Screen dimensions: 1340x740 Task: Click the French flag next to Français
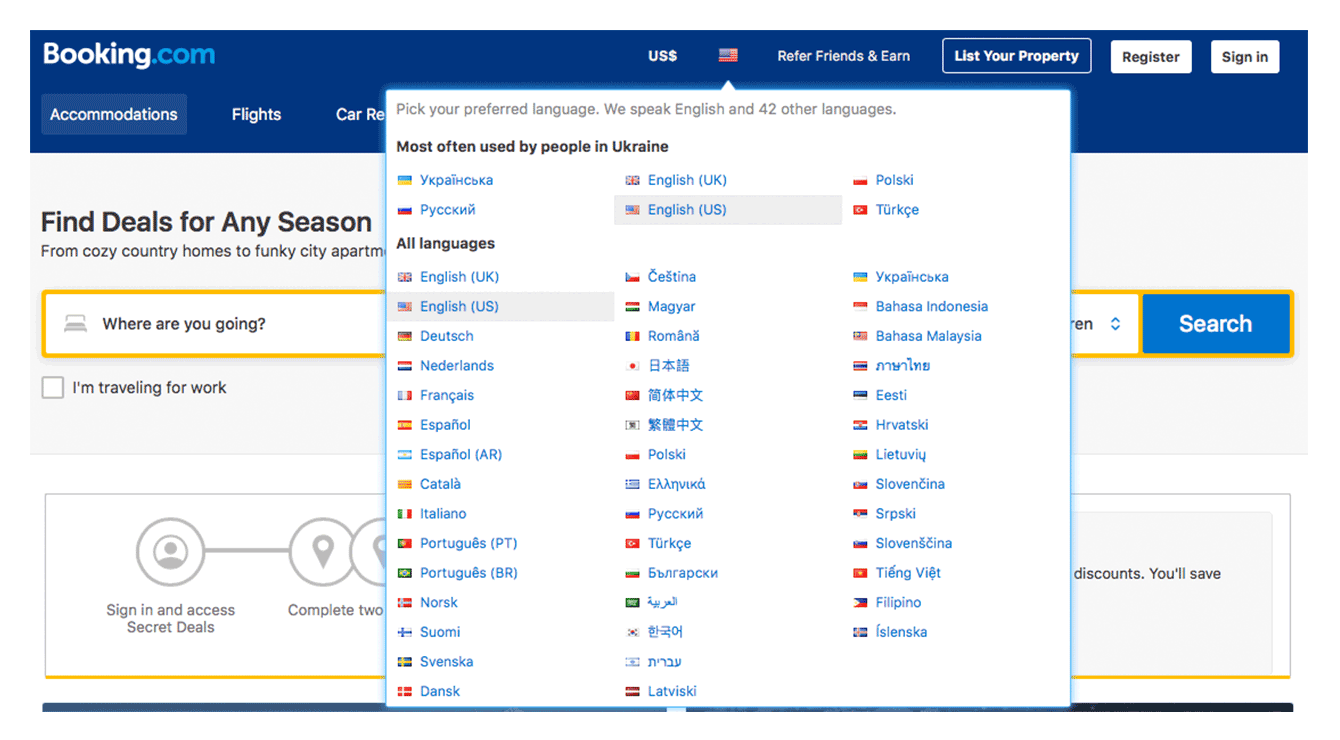405,396
